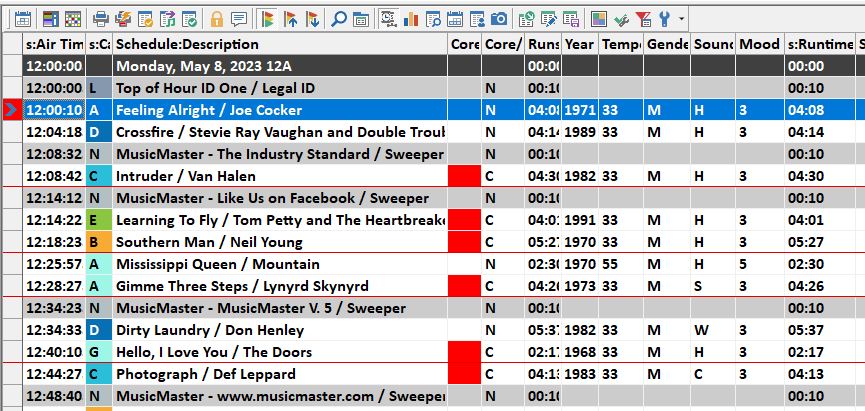Click the calendar icon at toolbar start
Screen dimensions: 865x411
point(22,18)
